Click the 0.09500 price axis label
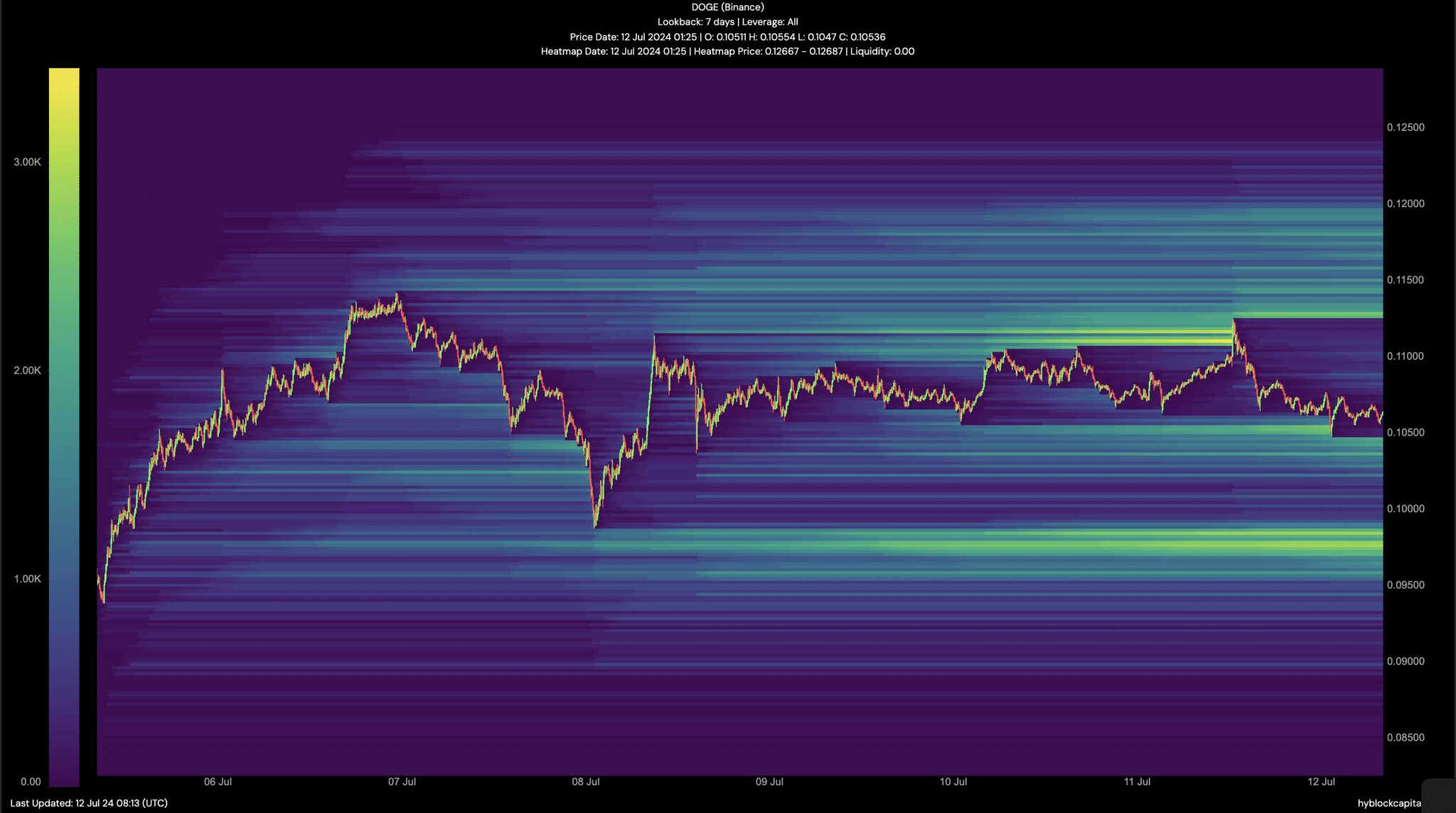This screenshot has height=813, width=1456. pos(1406,585)
